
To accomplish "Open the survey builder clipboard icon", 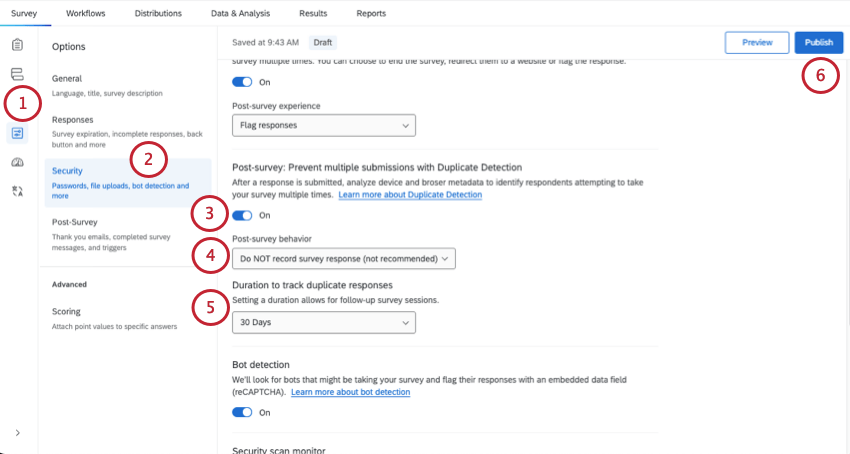I will [17, 44].
